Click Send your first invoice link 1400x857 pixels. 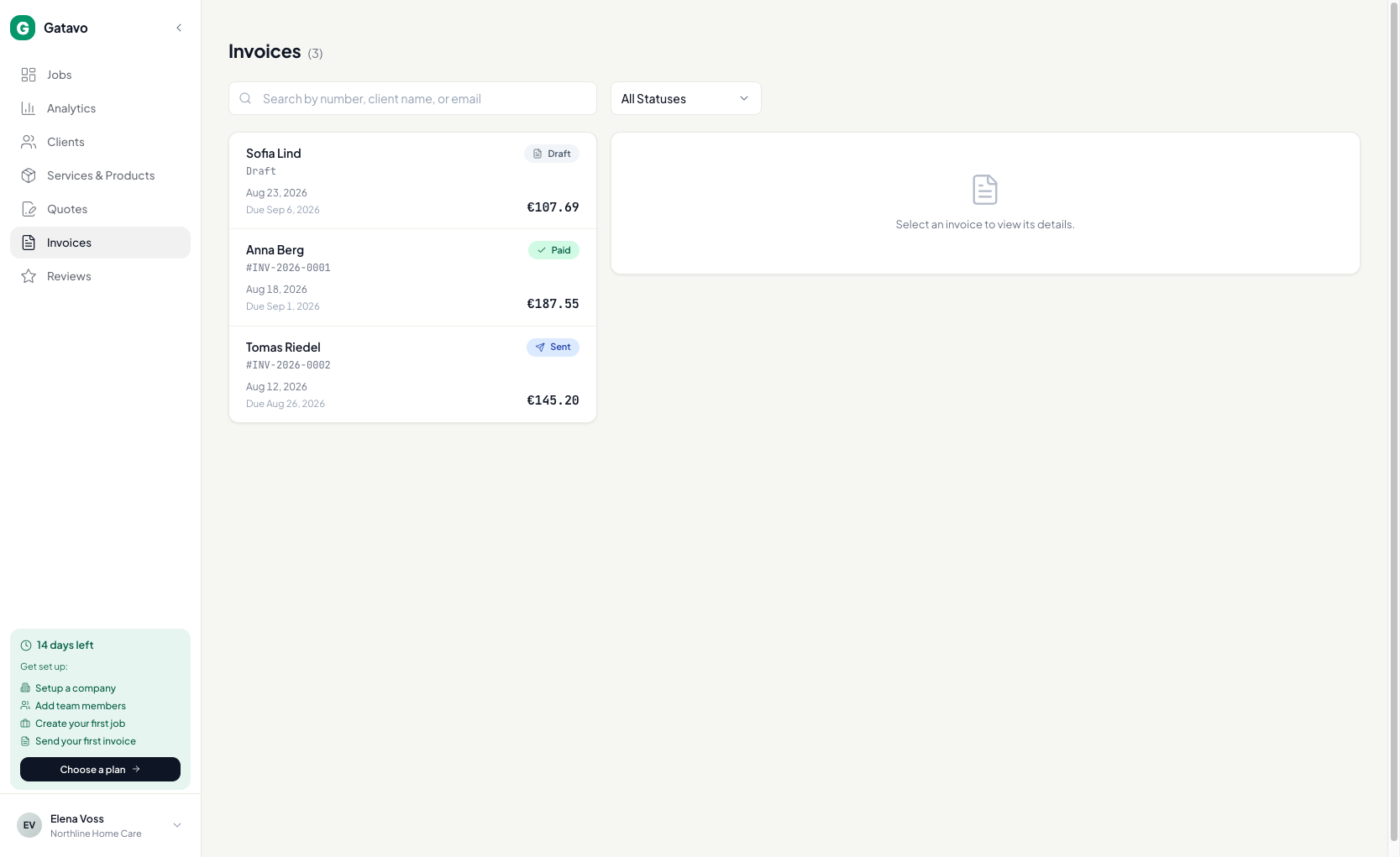click(86, 741)
